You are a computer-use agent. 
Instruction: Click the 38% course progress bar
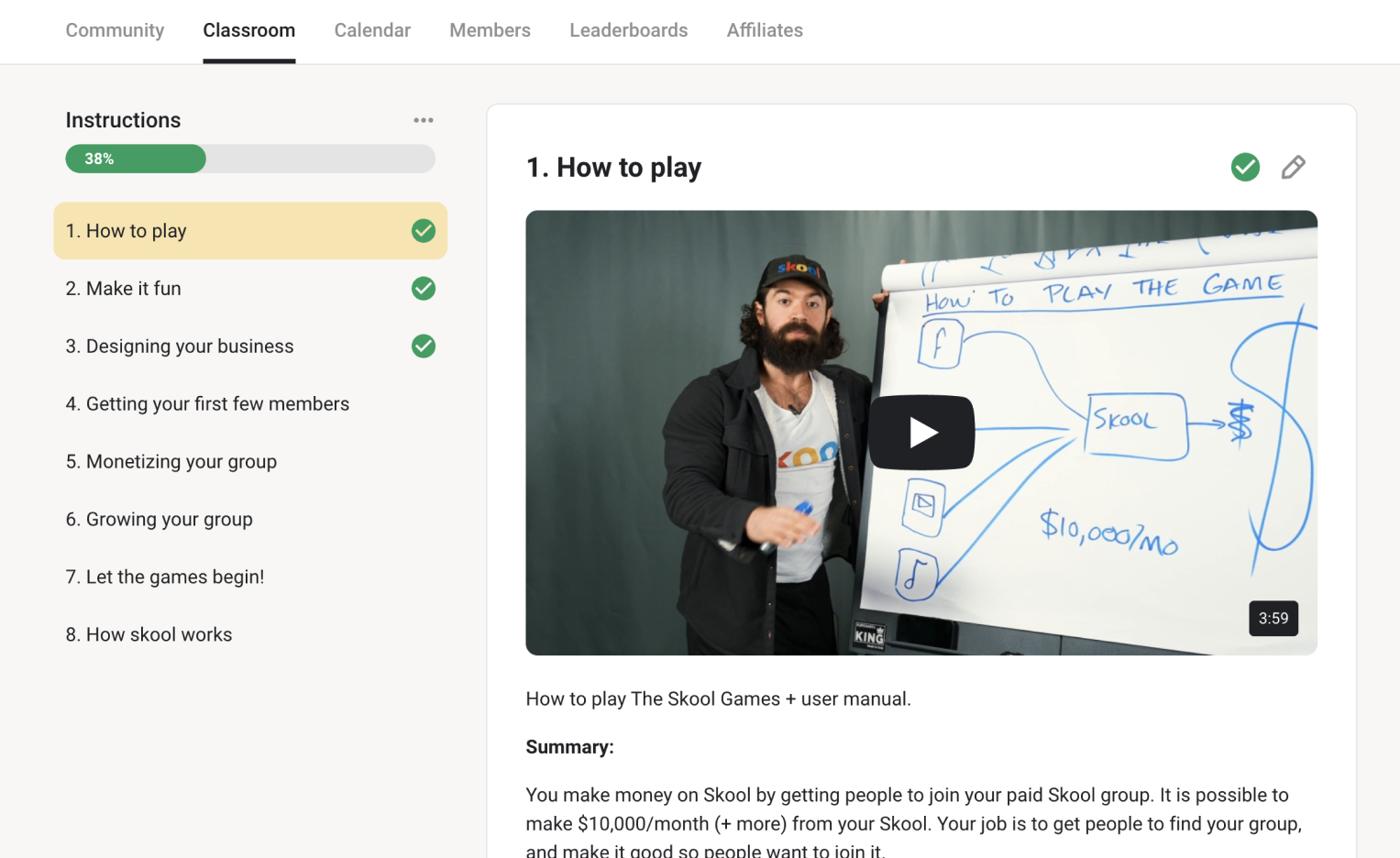(x=249, y=159)
